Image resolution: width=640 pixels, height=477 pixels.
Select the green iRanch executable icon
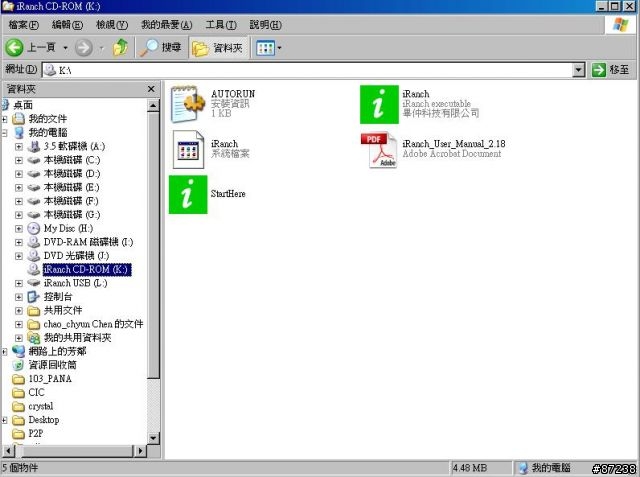point(379,104)
